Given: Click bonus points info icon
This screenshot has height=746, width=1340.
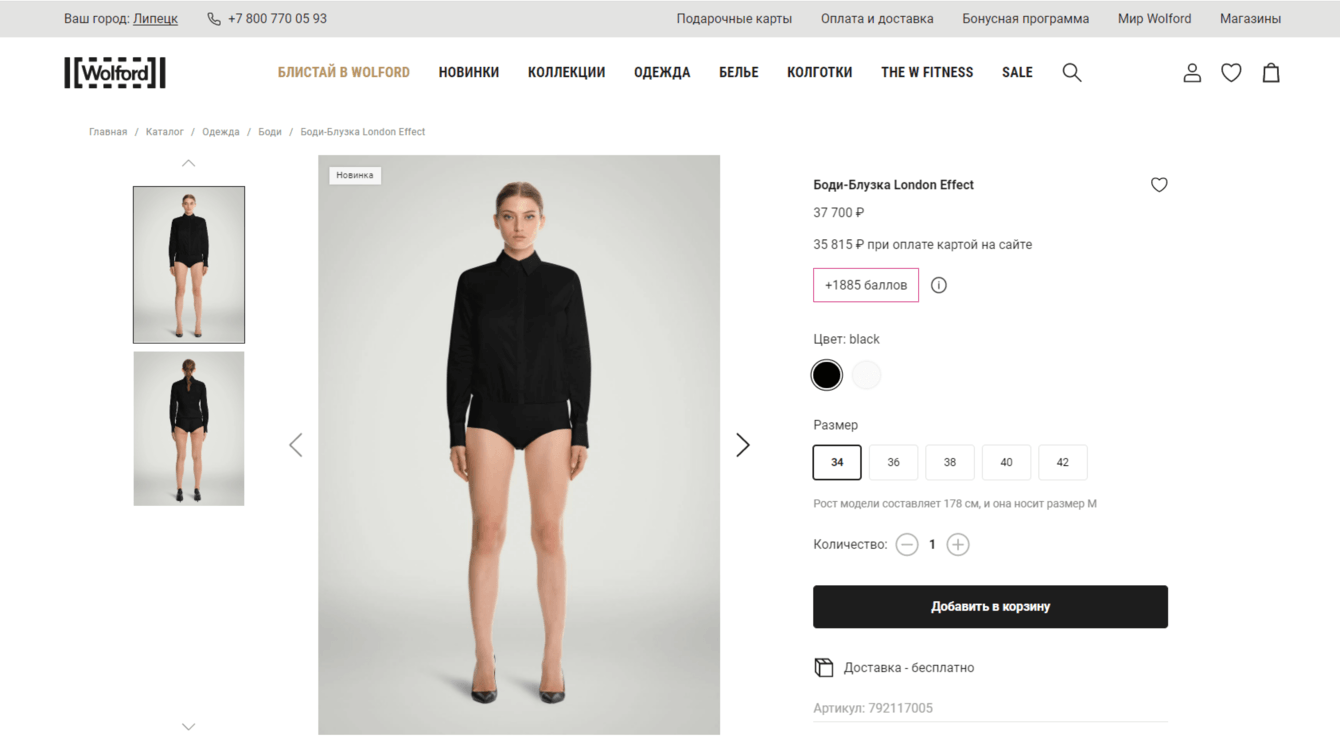Looking at the screenshot, I should (x=938, y=285).
